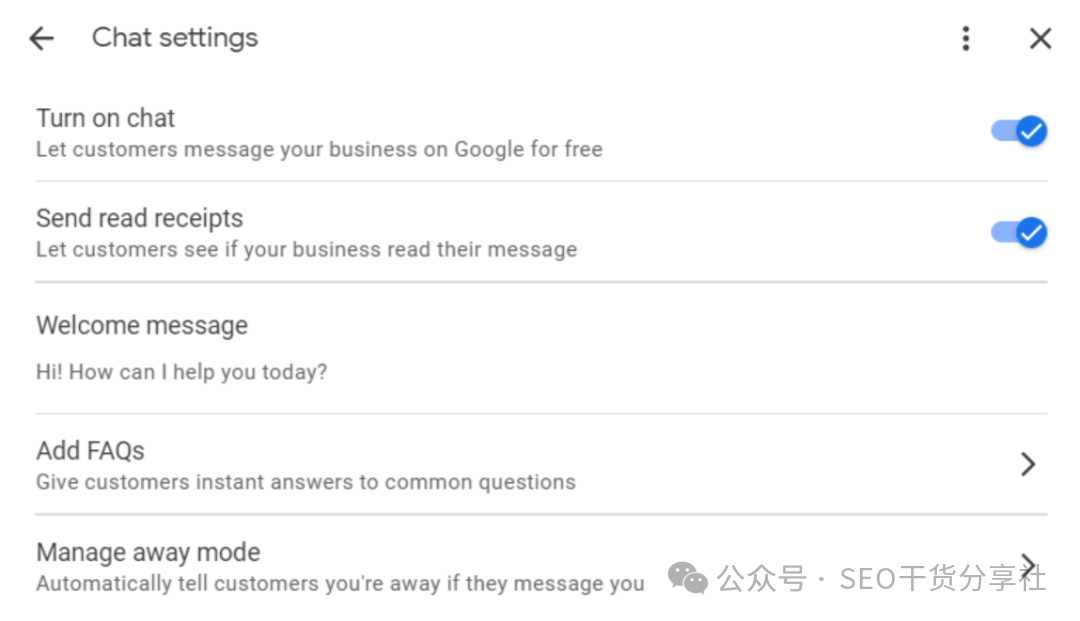Open Manage away mode via its chevron

point(1027,561)
